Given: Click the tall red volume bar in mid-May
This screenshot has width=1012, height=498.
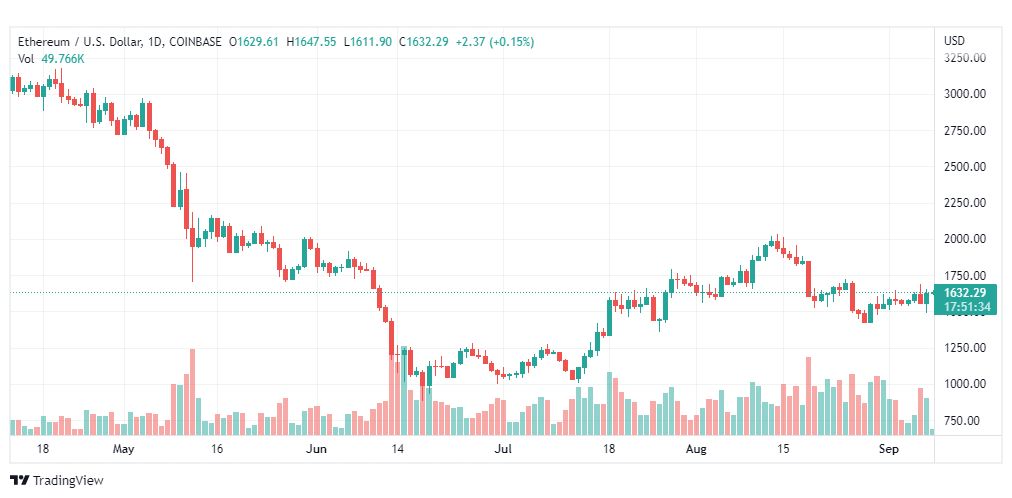Looking at the screenshot, I should coord(192,392).
